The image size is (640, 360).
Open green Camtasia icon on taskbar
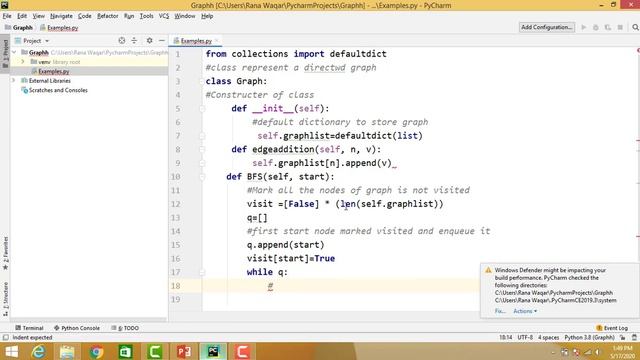pos(155,351)
